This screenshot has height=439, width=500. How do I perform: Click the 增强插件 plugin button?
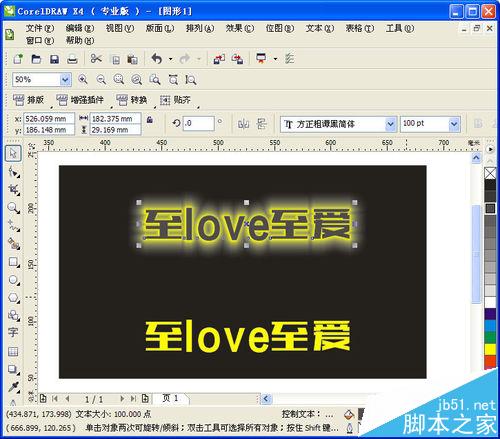(x=80, y=100)
